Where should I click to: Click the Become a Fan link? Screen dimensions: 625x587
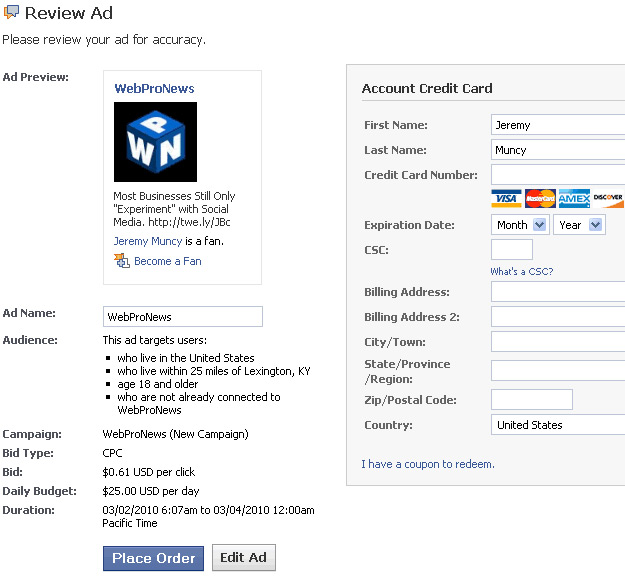click(x=168, y=261)
